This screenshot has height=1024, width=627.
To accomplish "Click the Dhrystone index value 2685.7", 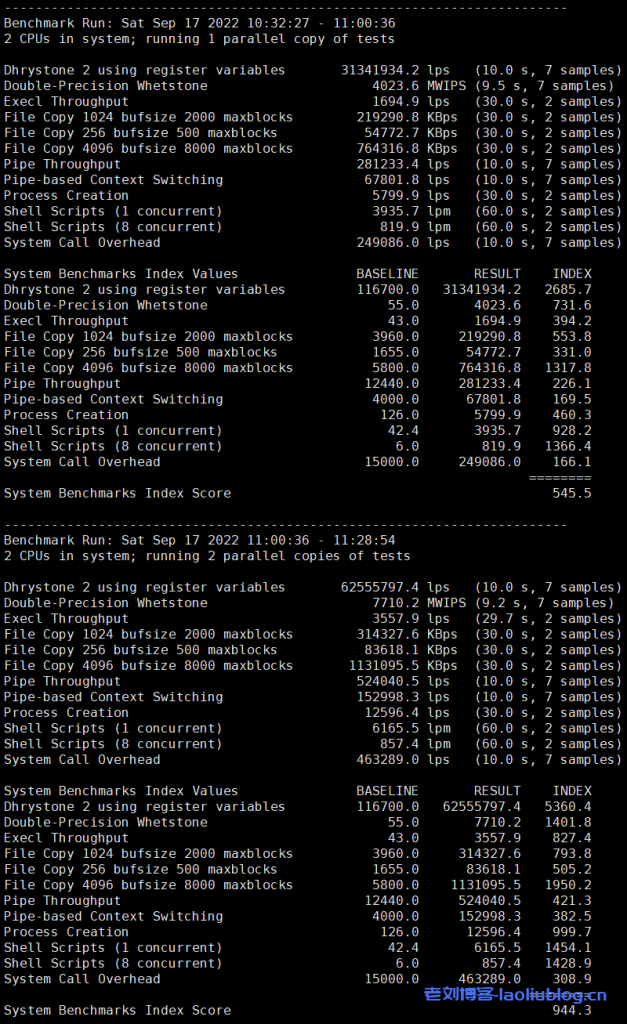I will coord(571,290).
